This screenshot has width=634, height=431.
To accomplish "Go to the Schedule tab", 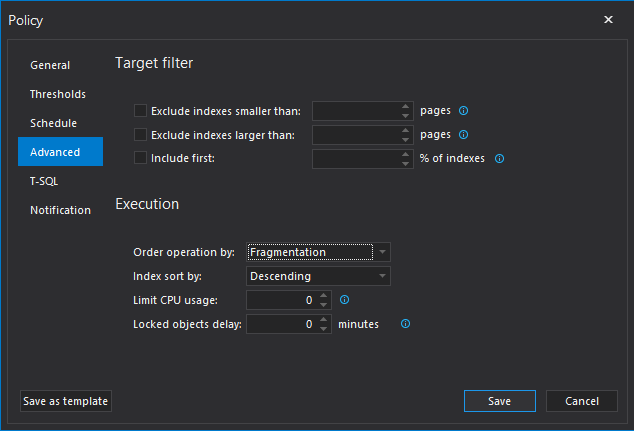I will coord(54,123).
